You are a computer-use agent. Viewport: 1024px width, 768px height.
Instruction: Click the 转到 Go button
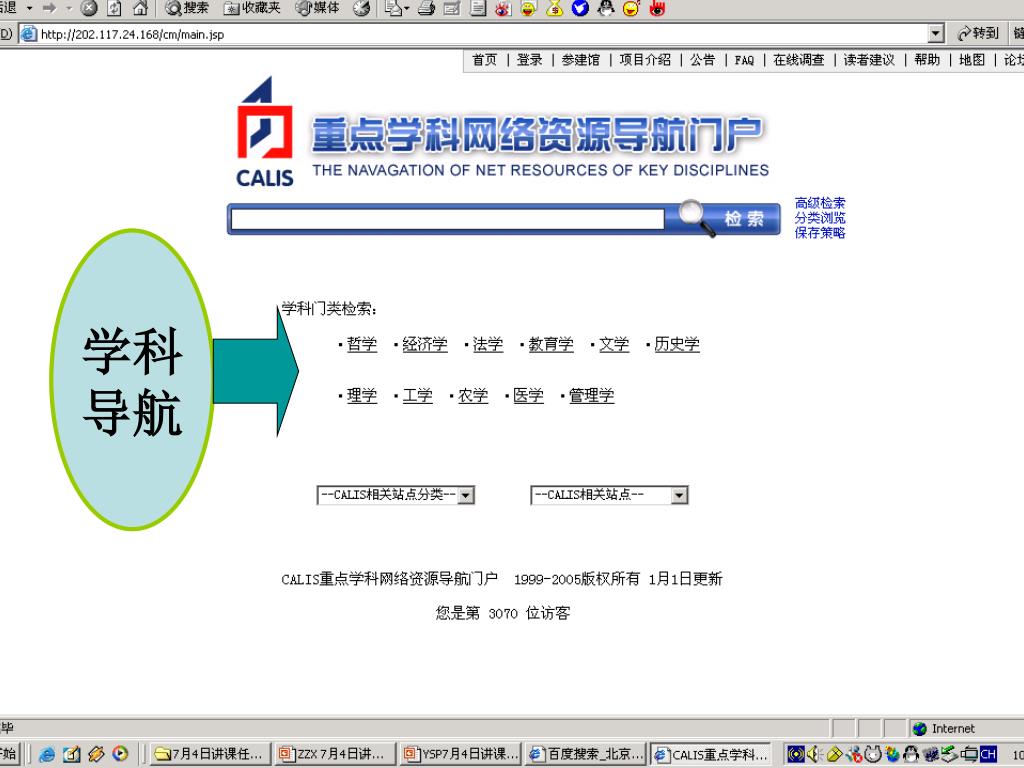pyautogui.click(x=978, y=33)
